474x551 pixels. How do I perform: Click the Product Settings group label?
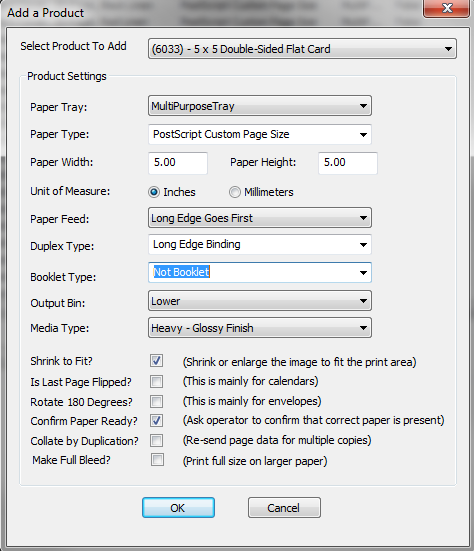click(x=67, y=76)
